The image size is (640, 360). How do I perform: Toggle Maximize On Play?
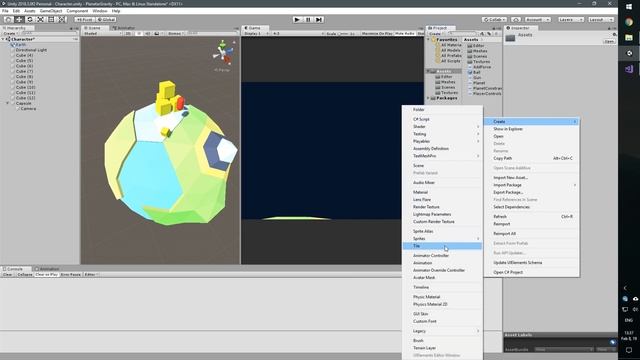377,33
